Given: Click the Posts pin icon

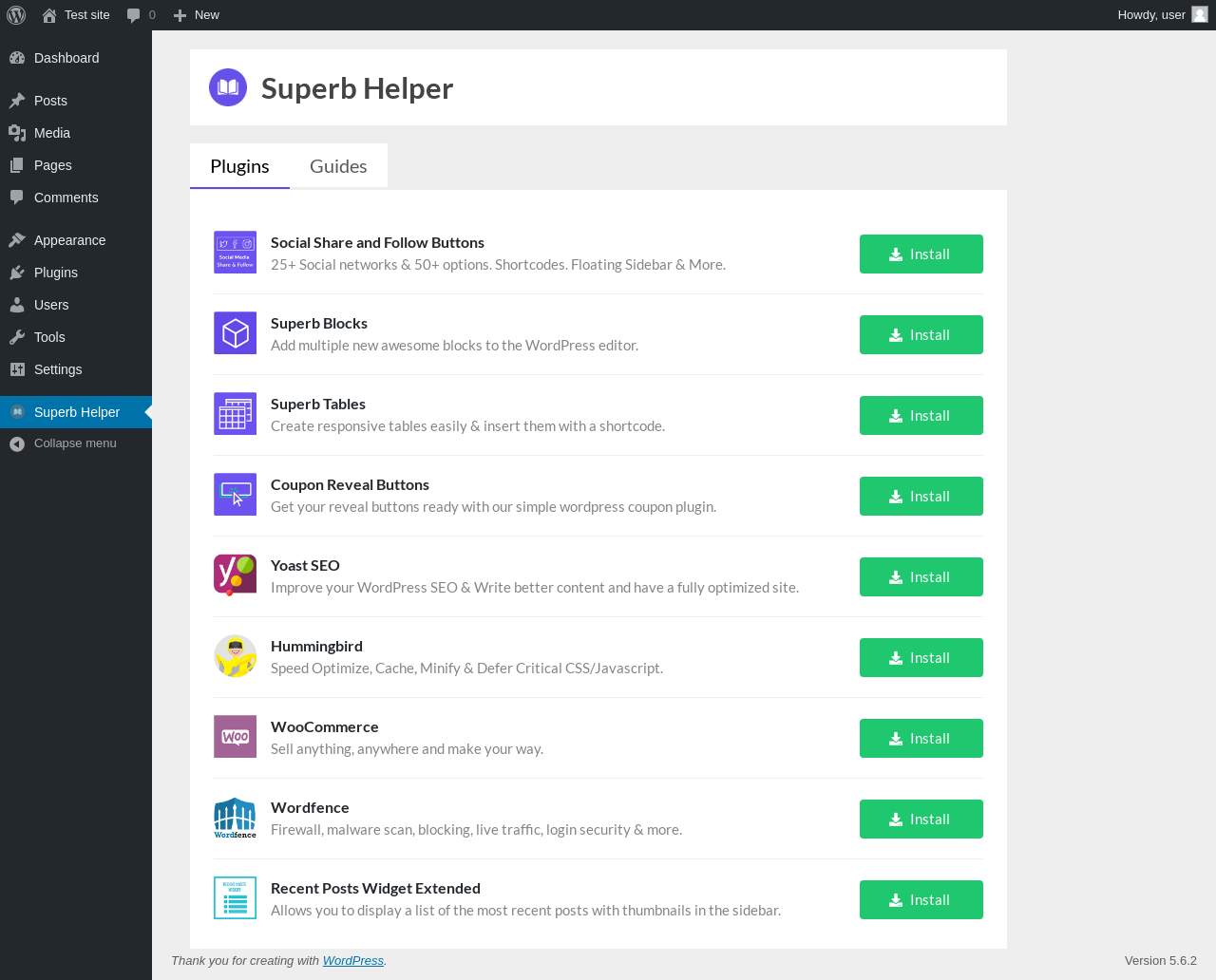Looking at the screenshot, I should coord(17,101).
